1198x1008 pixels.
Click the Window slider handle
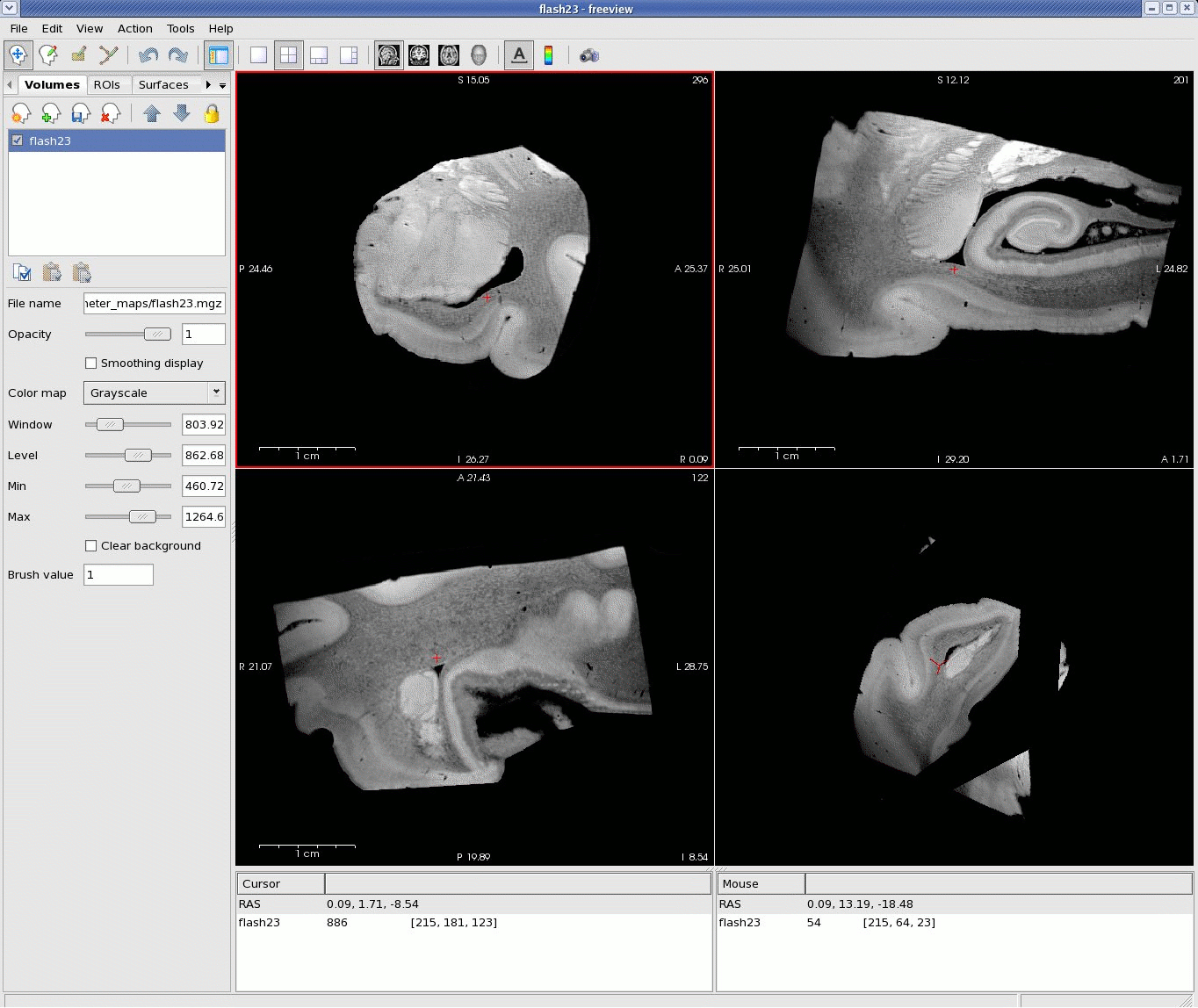point(110,425)
